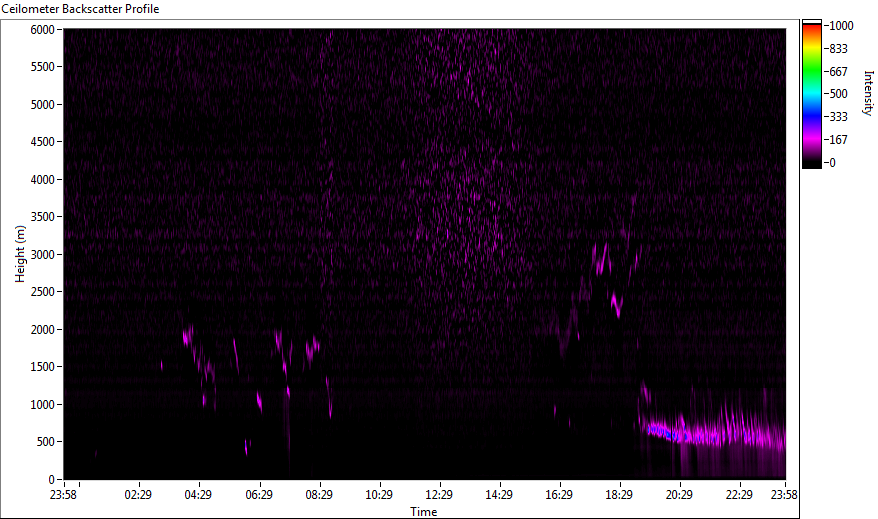Select the 833 intensity scale label
Image resolution: width=878 pixels, height=519 pixels.
[838, 49]
